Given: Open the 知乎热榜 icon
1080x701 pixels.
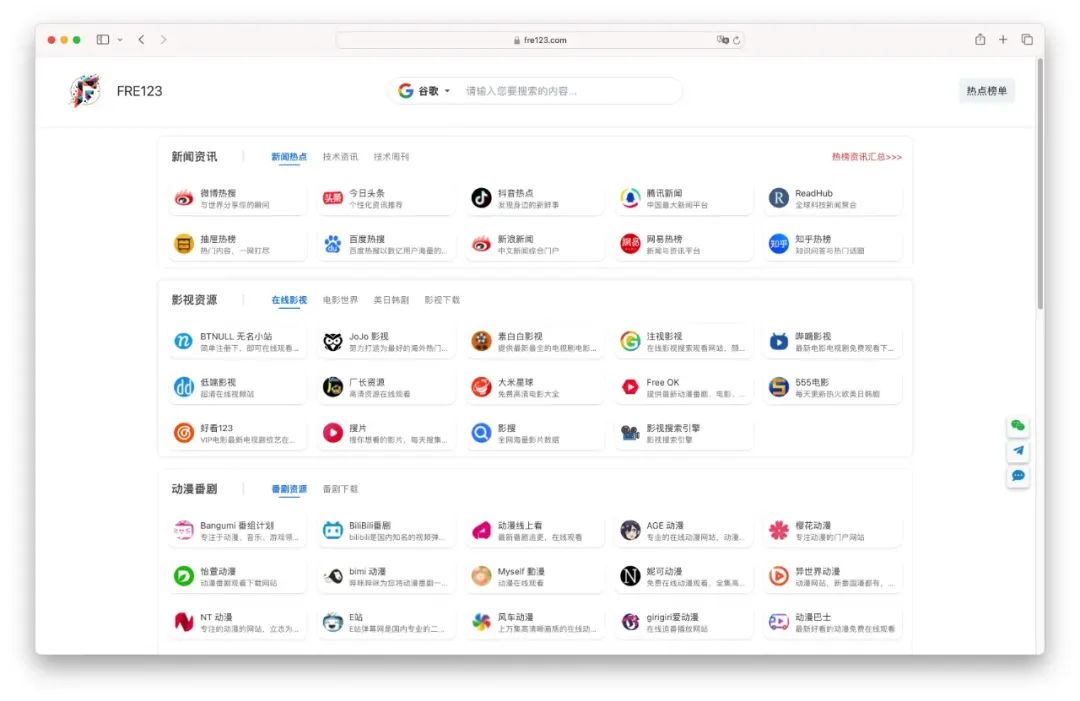Looking at the screenshot, I should [778, 244].
